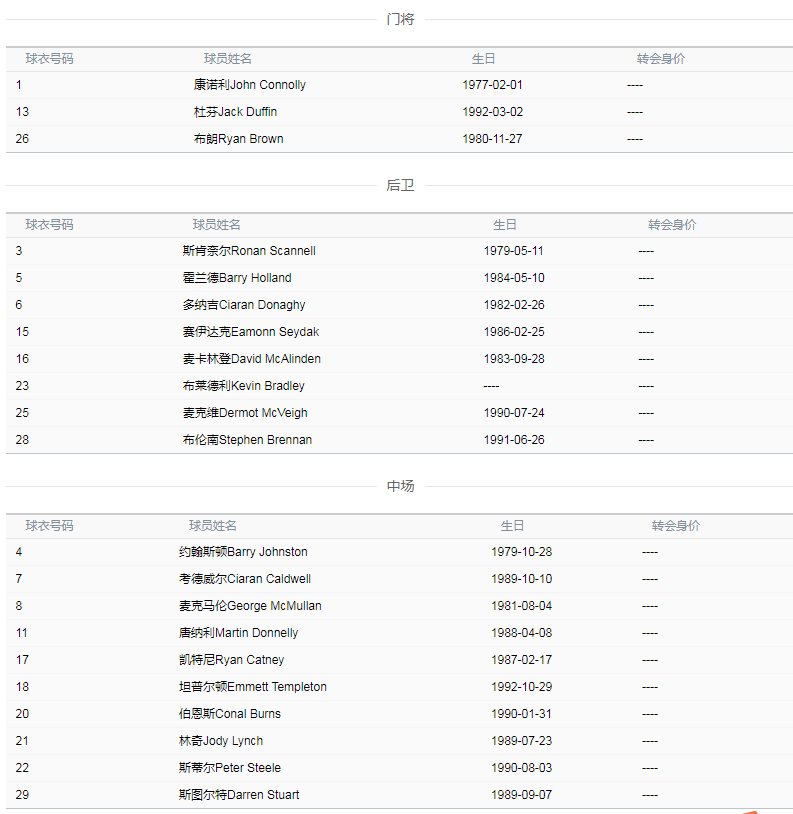The width and height of the screenshot is (793, 814).
Task: Select 赛伊达克Eamonn Seydak row name
Action: 251,332
